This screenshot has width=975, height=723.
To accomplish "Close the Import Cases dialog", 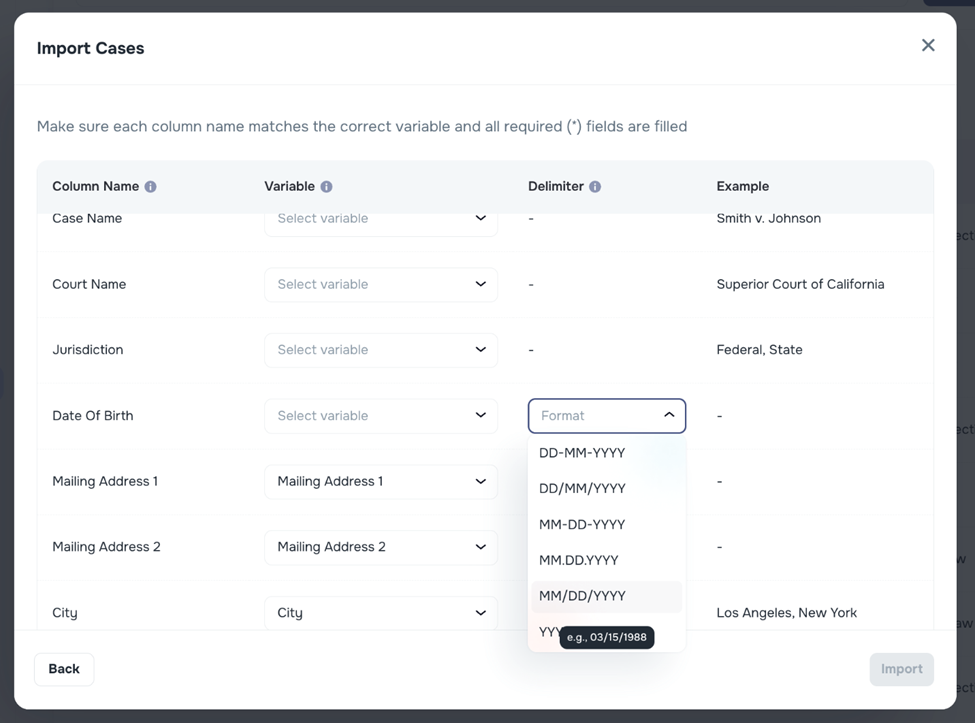I will pos(928,45).
